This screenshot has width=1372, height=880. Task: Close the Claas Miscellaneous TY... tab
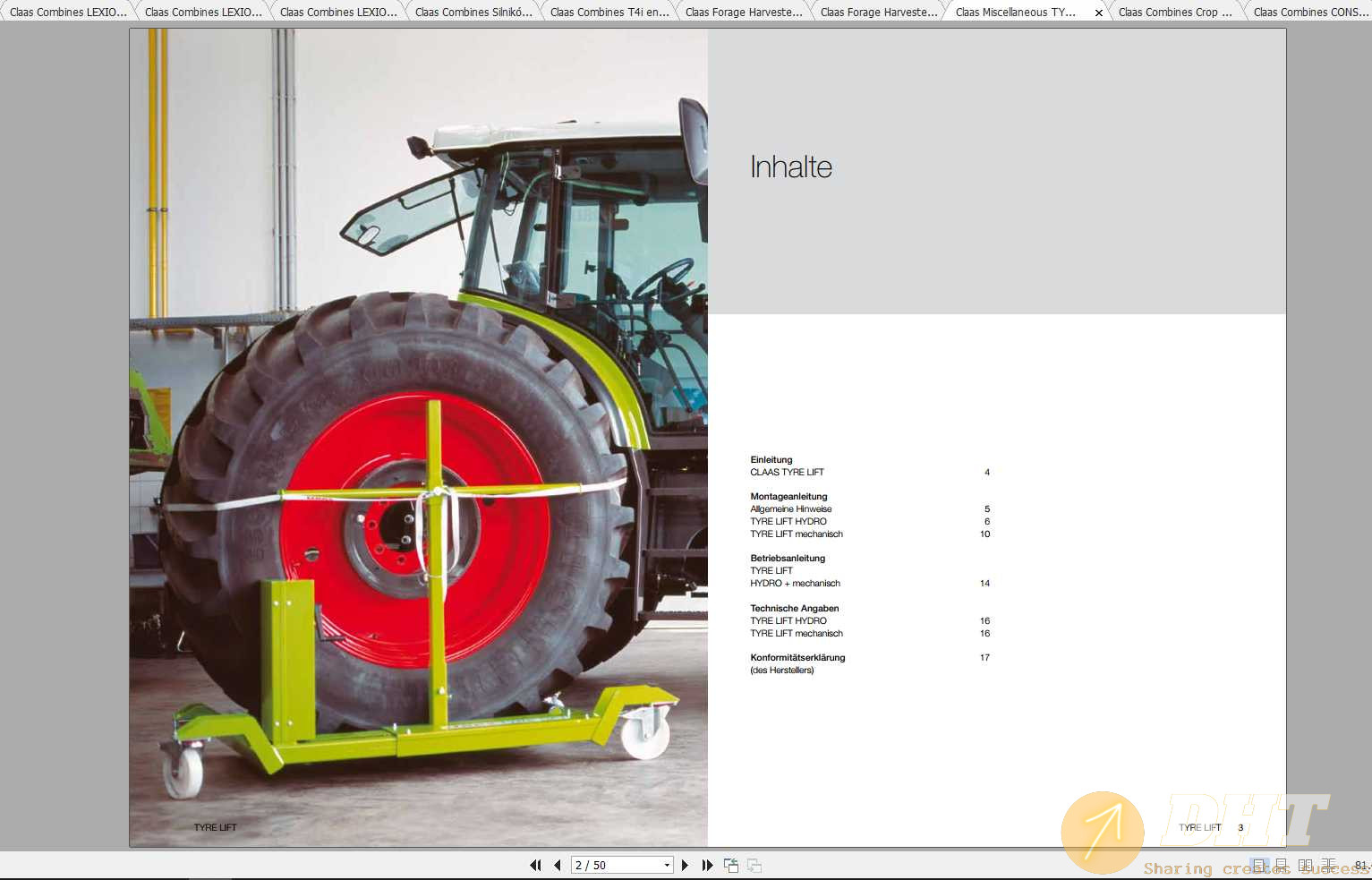(1099, 13)
